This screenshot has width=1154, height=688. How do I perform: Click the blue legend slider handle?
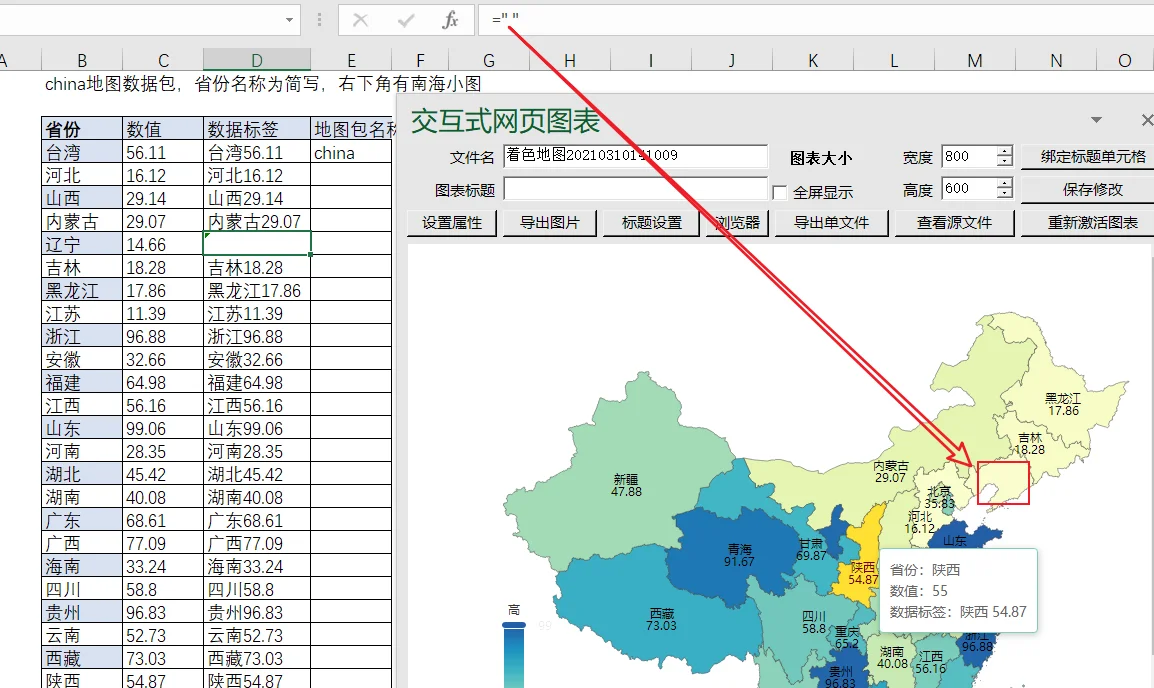[514, 625]
